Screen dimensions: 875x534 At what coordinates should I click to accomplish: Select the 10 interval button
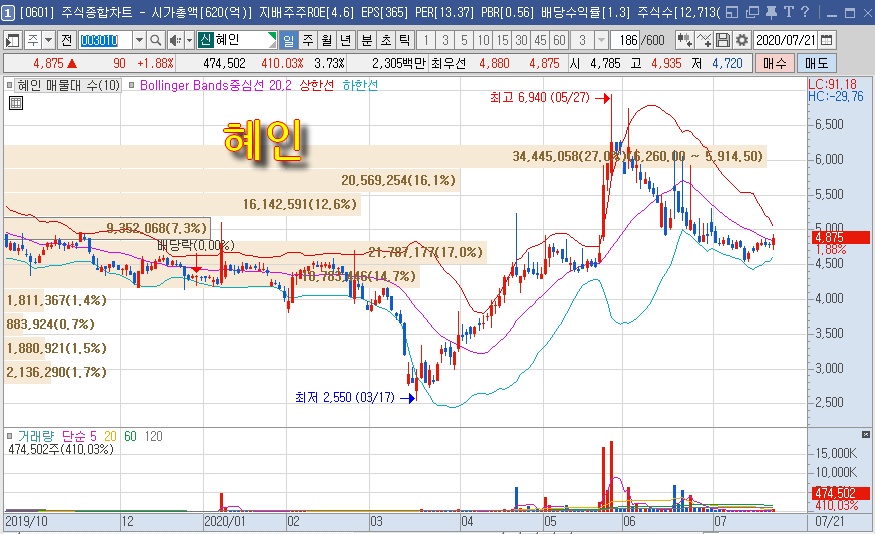pos(483,40)
